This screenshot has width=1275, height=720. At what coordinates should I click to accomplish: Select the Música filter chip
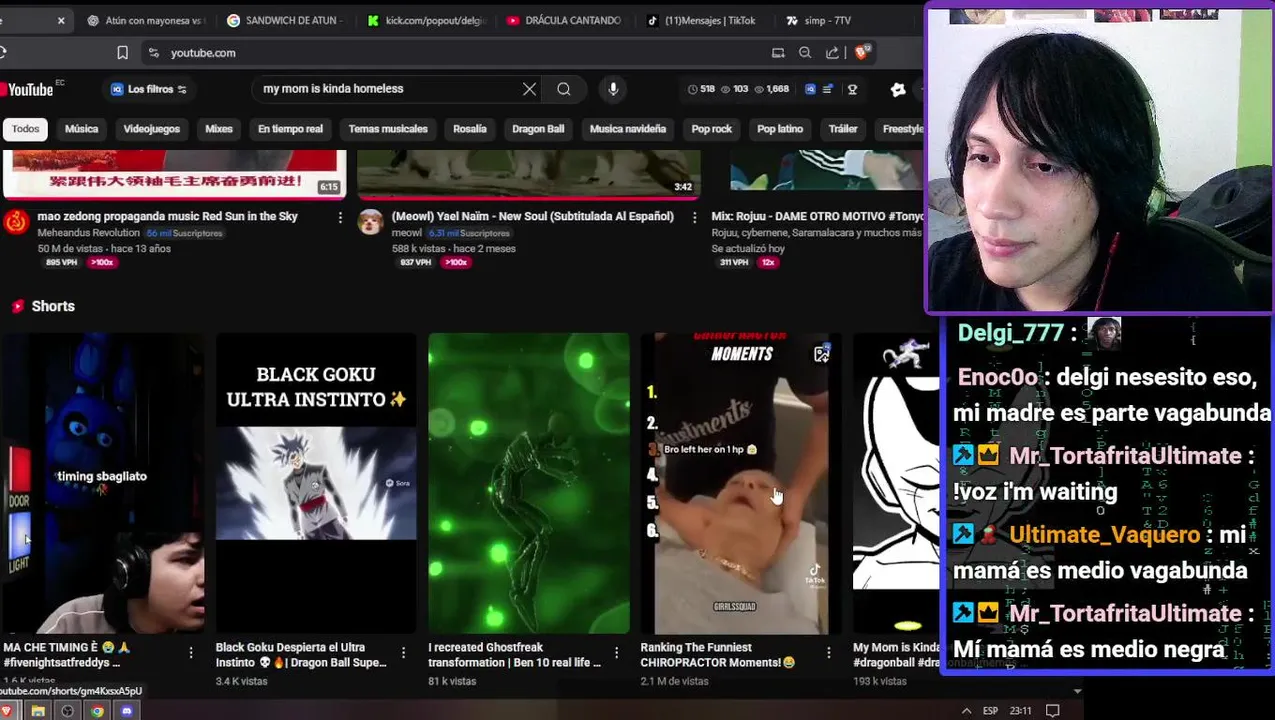82,129
